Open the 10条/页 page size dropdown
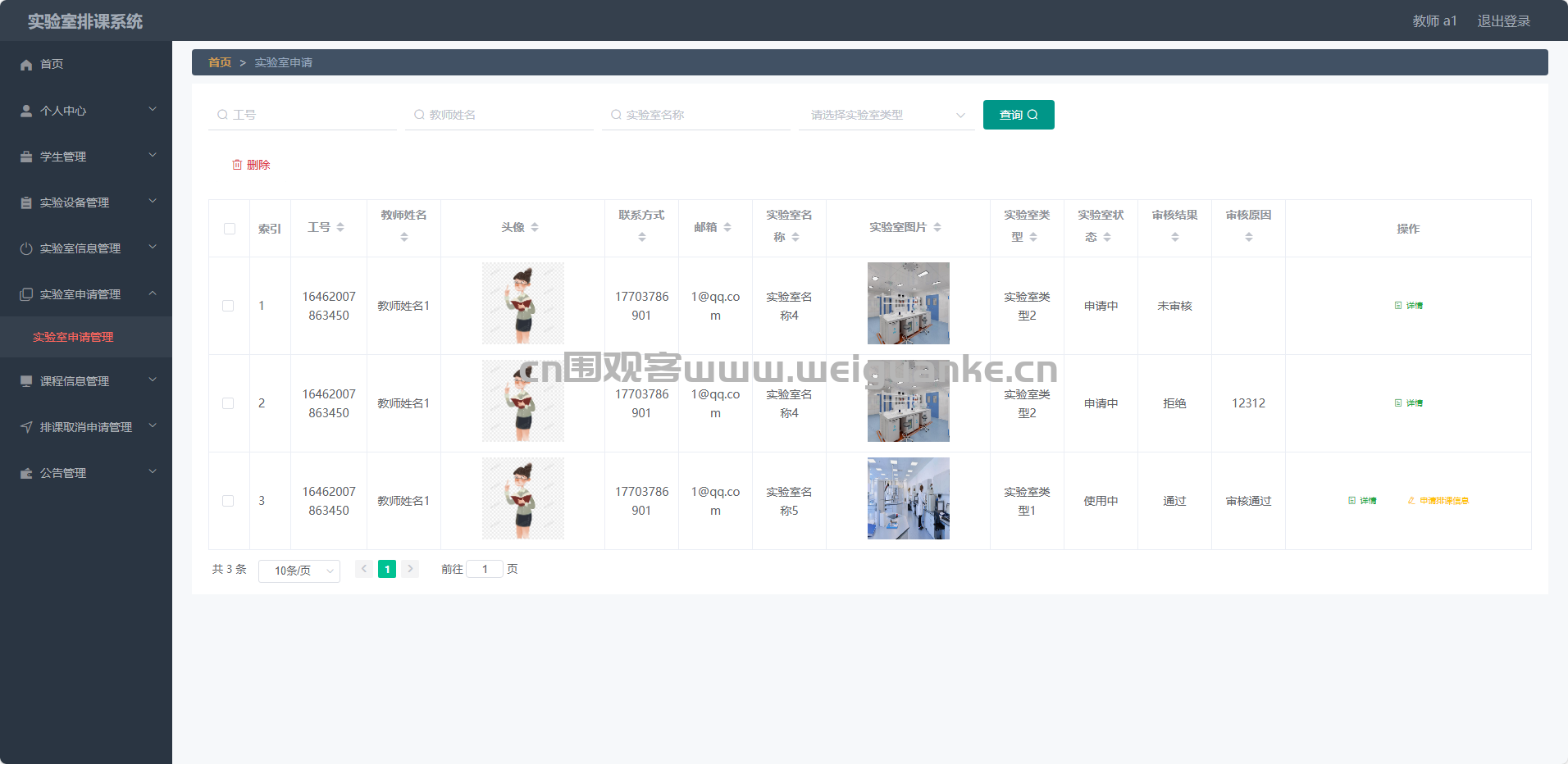 click(299, 571)
